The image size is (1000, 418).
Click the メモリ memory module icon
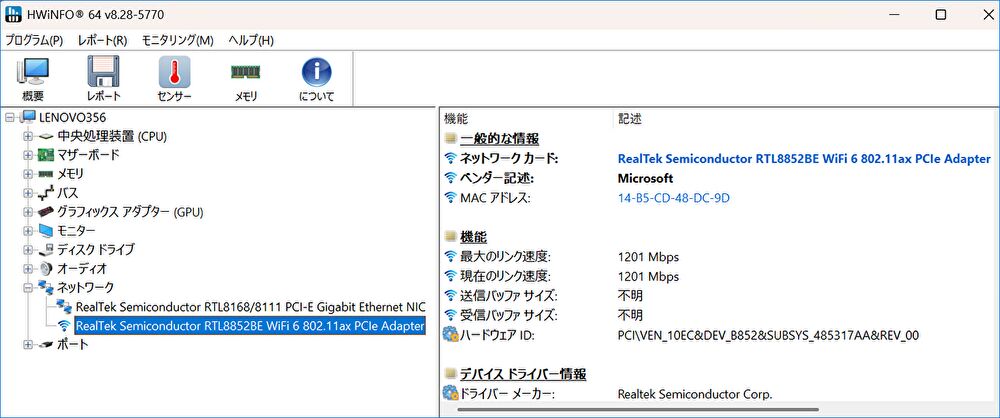(245, 78)
